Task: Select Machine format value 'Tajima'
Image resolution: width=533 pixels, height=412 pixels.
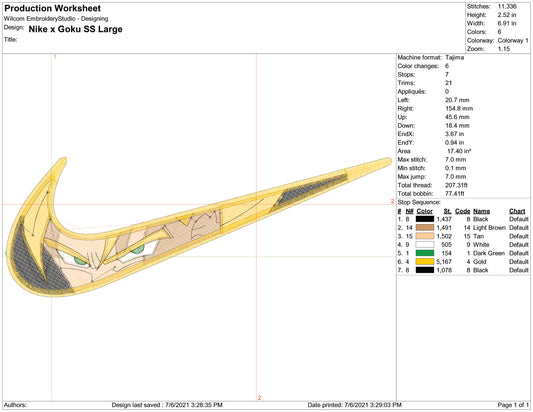Action: pos(454,57)
